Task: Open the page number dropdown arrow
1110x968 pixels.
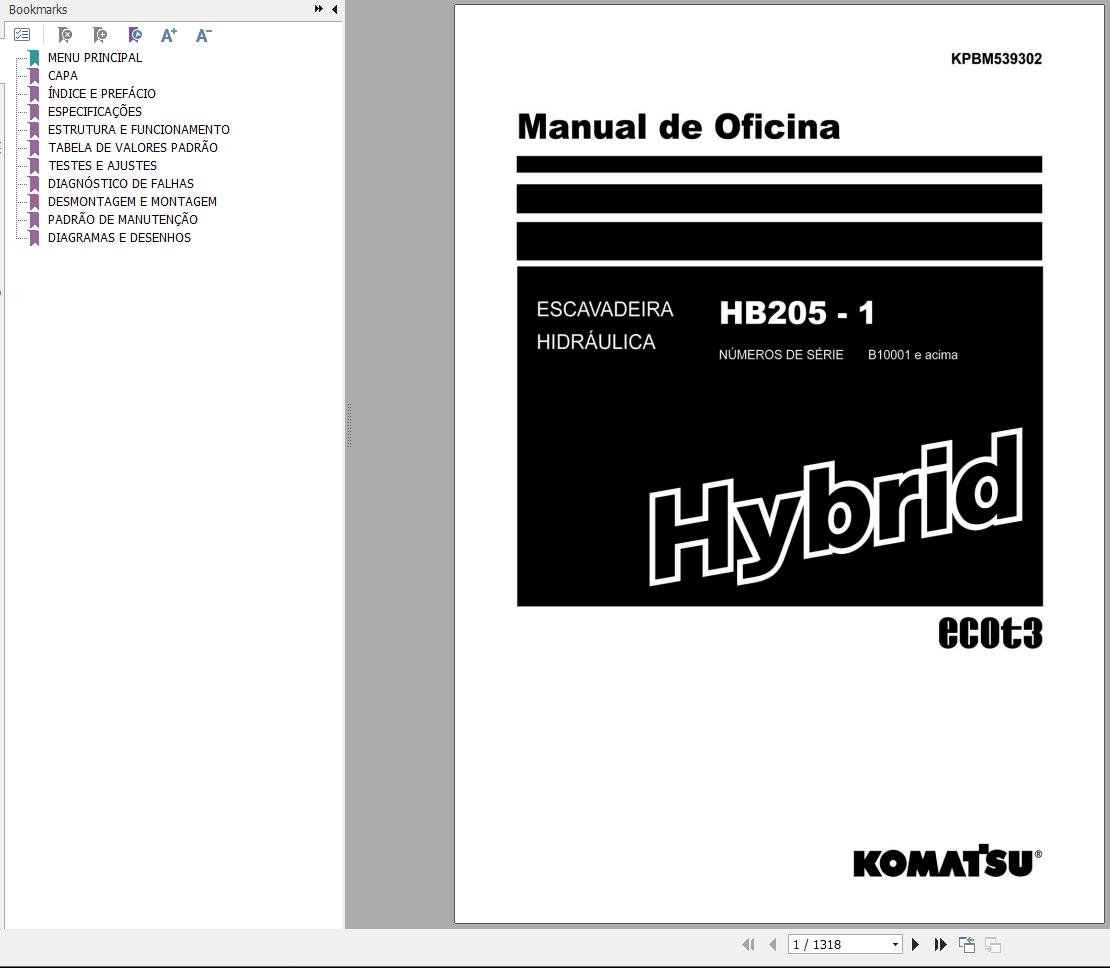Action: click(x=896, y=944)
